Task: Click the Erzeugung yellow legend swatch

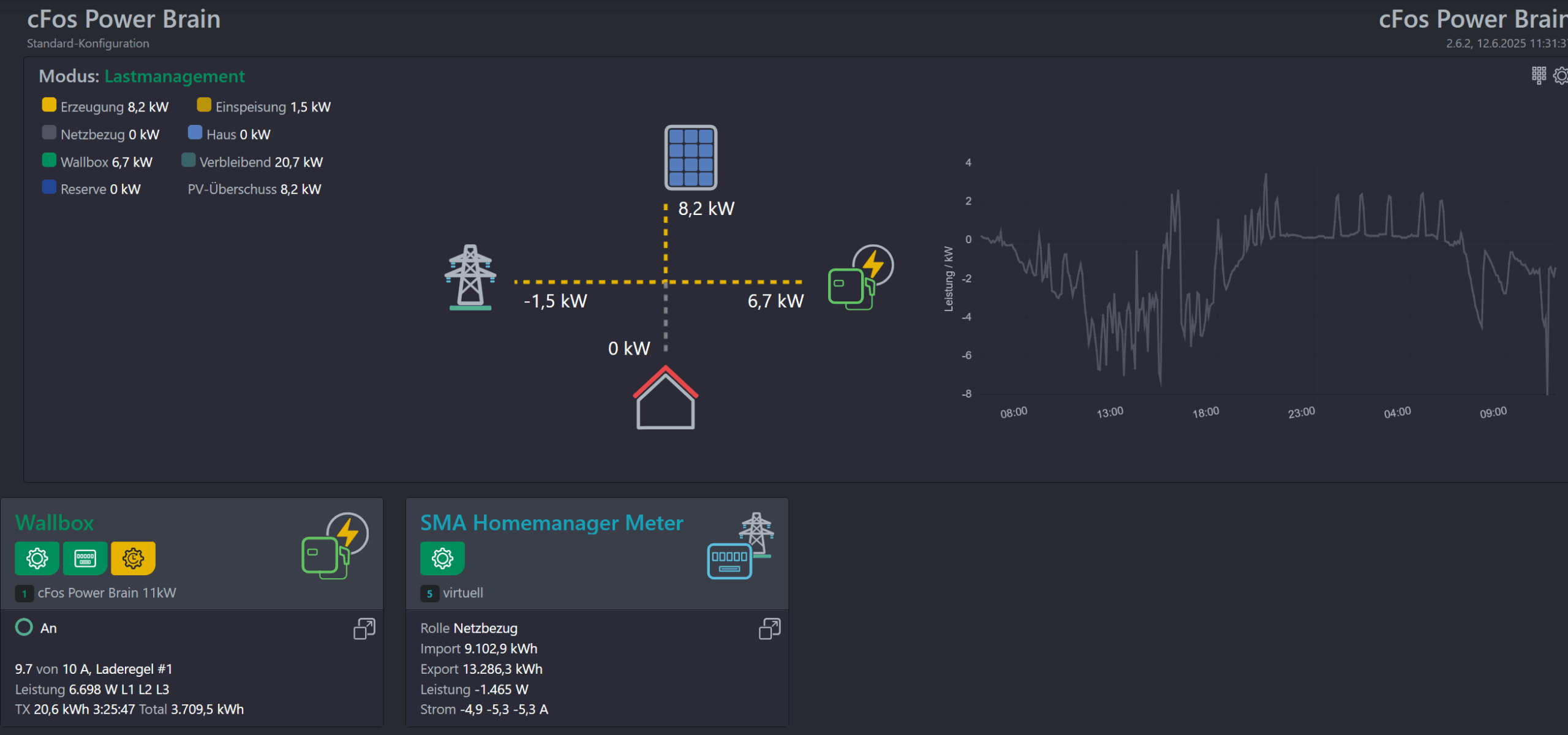Action: click(49, 105)
